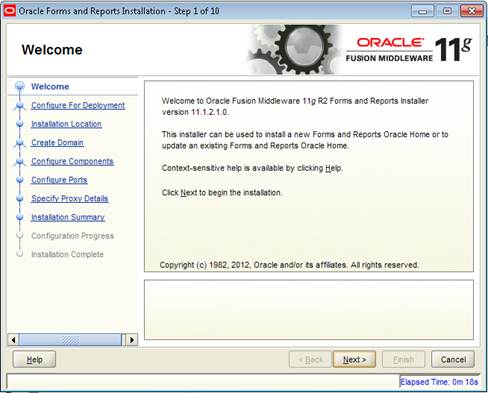
Task: Click the empty message pane below welcome text
Action: (x=309, y=310)
